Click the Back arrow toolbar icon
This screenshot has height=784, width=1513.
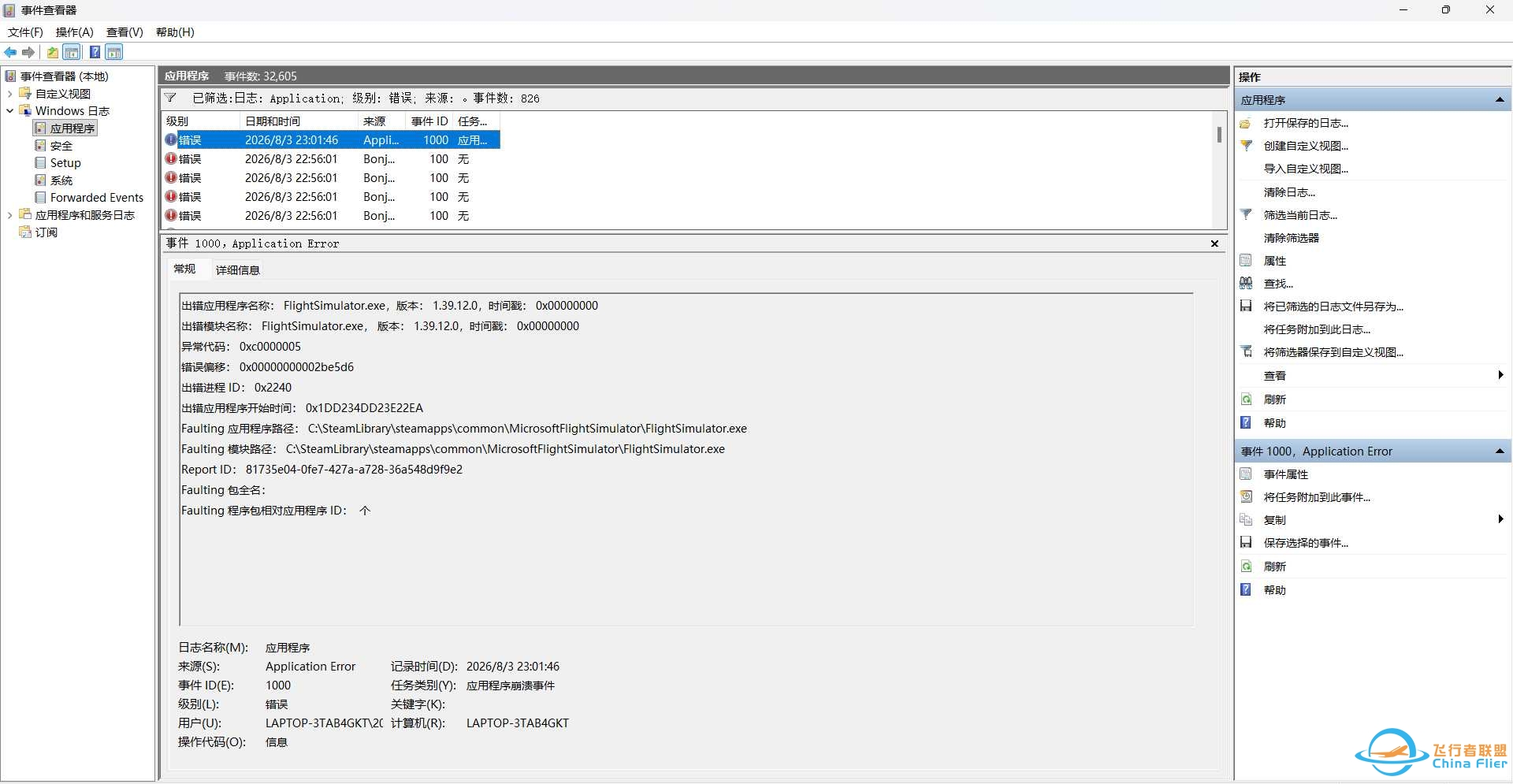[10, 53]
